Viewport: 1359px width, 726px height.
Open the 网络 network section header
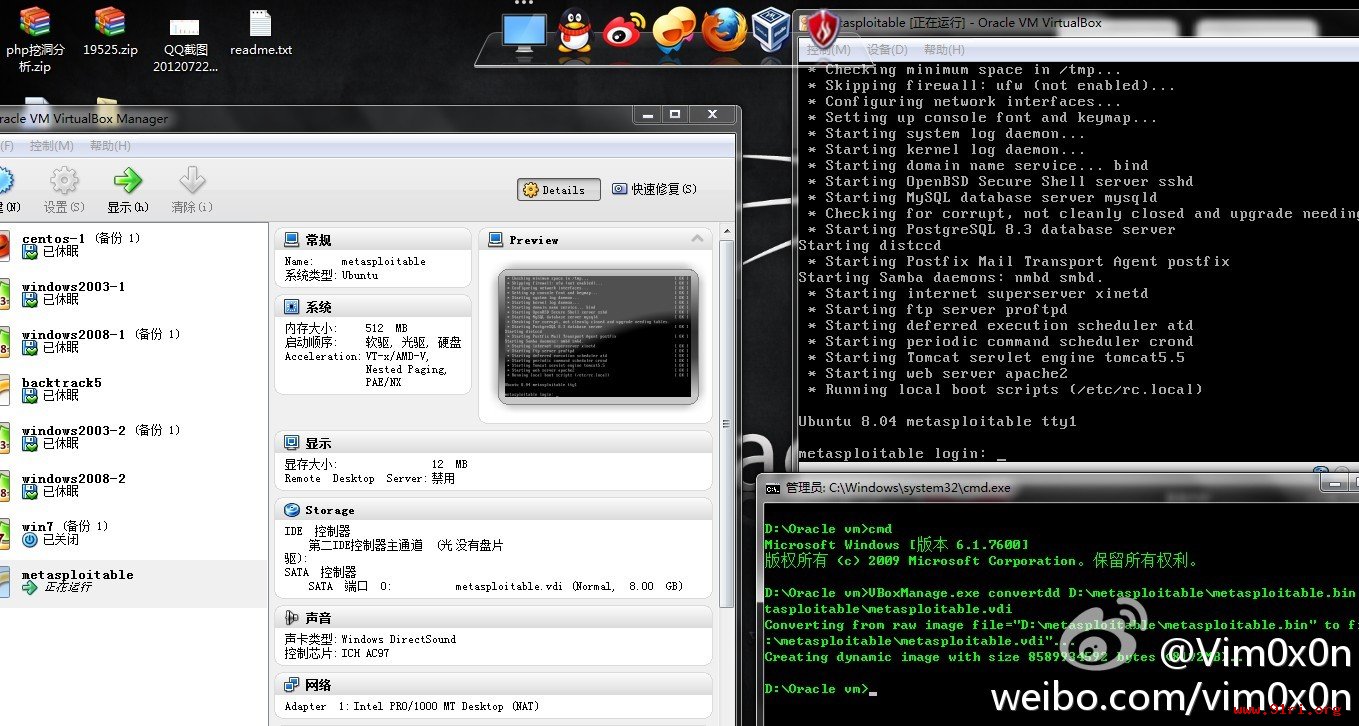[x=494, y=685]
